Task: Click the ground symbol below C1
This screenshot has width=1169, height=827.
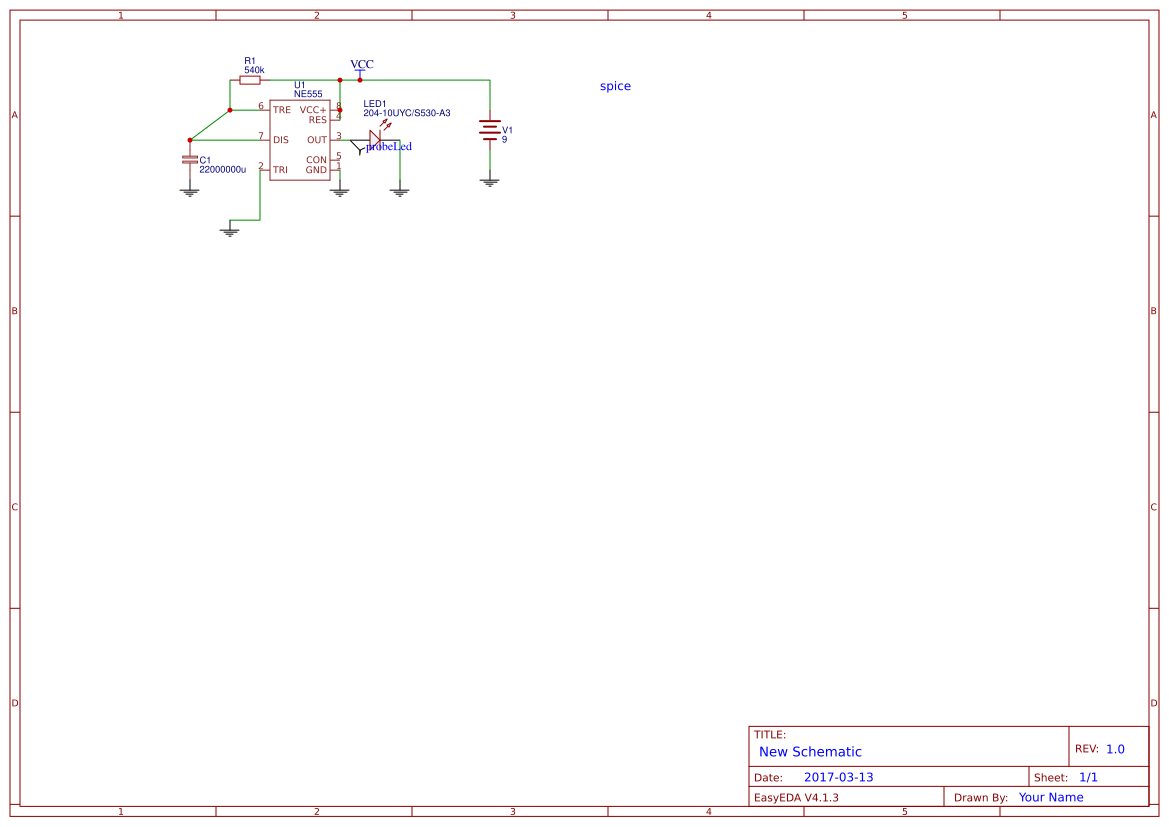Action: point(190,189)
